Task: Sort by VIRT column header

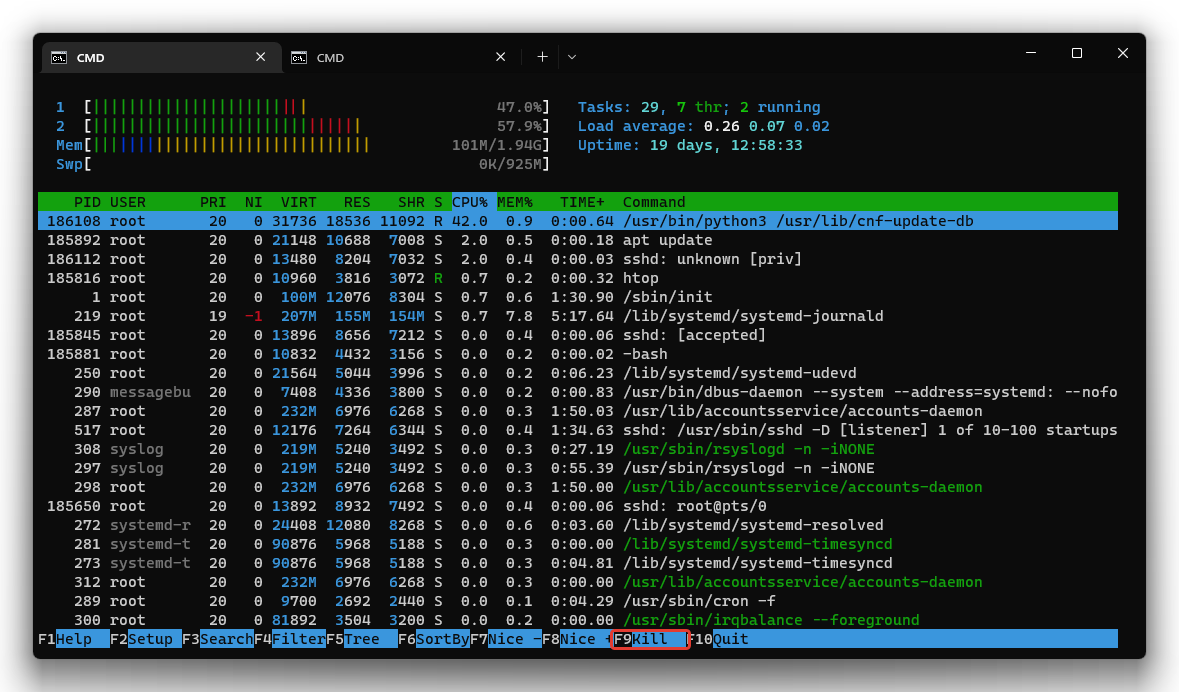Action: [299, 202]
